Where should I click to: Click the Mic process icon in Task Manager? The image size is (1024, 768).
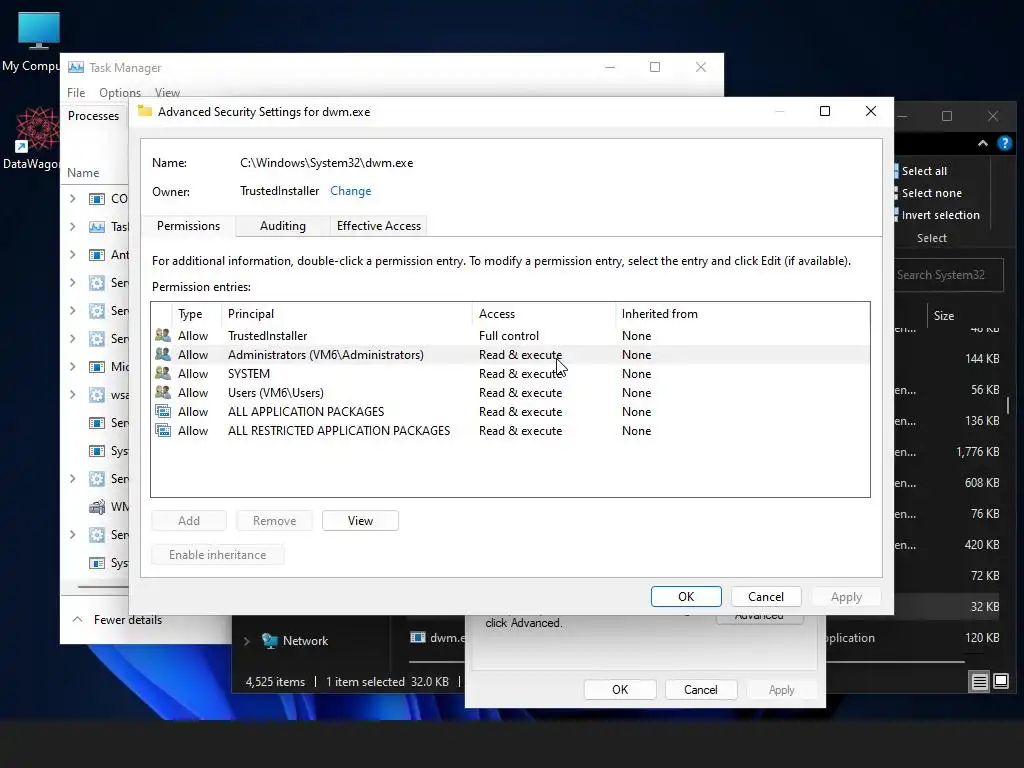coord(97,366)
